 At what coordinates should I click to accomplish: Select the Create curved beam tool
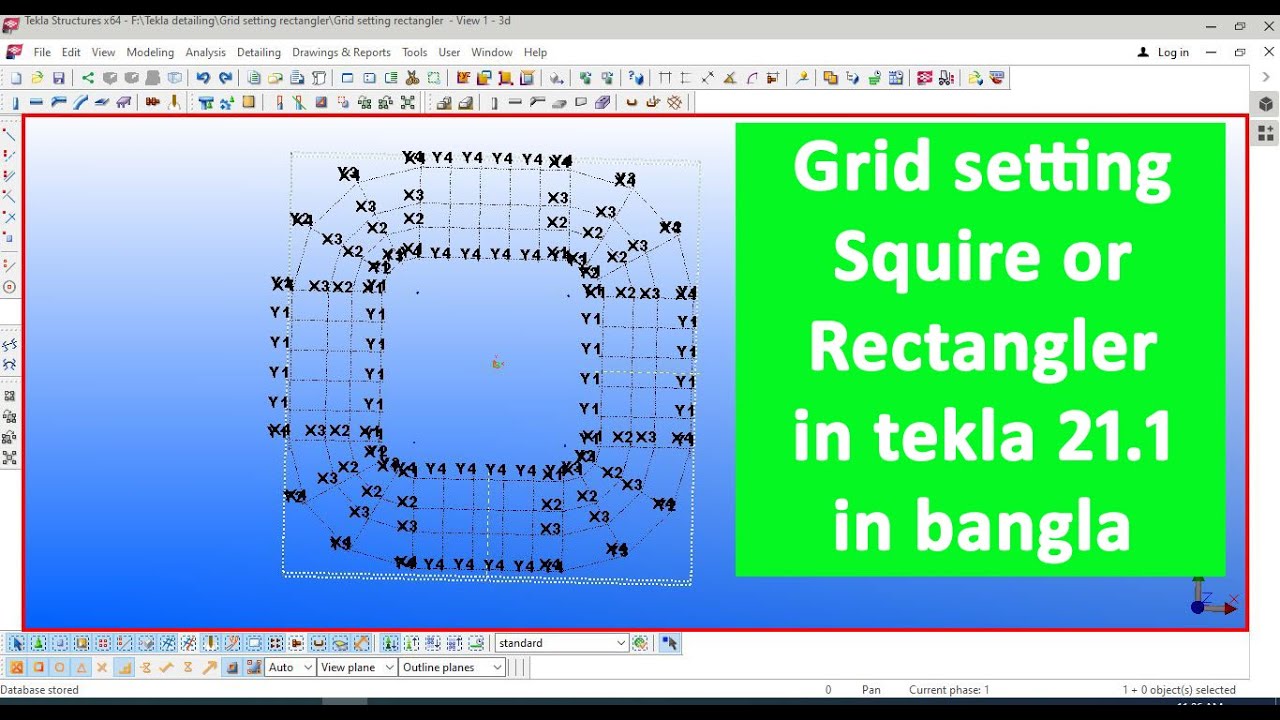click(79, 102)
